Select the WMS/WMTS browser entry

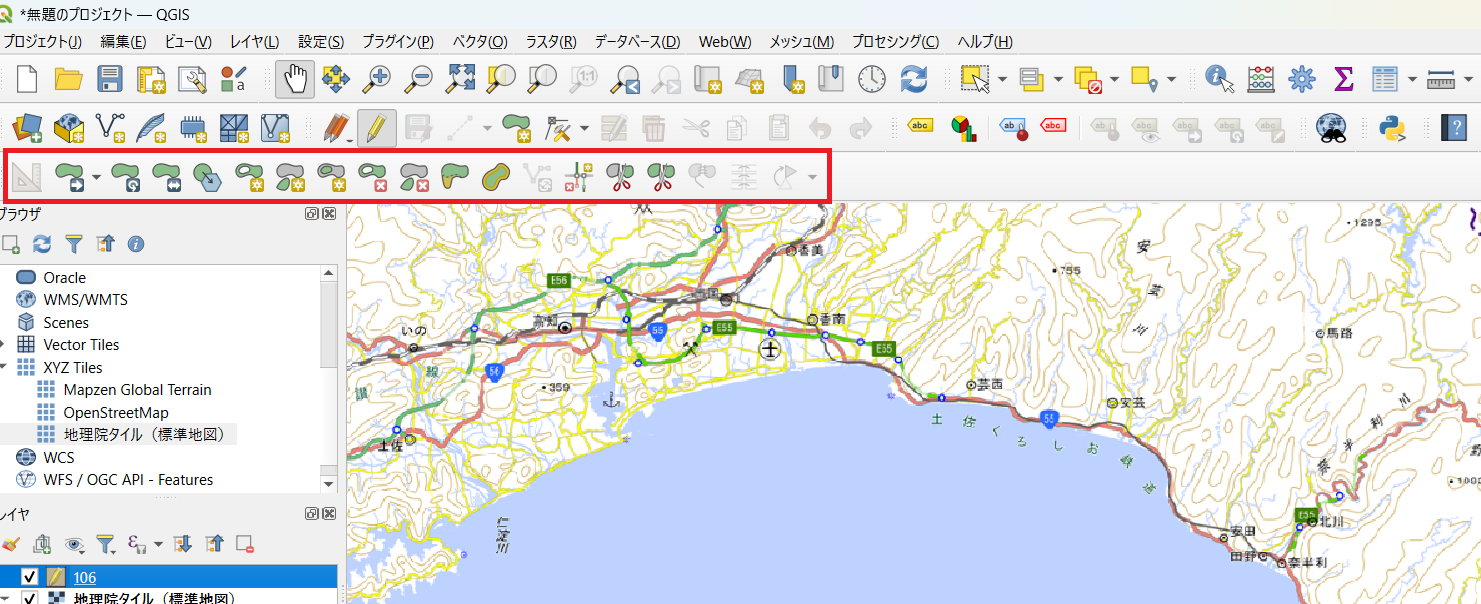85,300
